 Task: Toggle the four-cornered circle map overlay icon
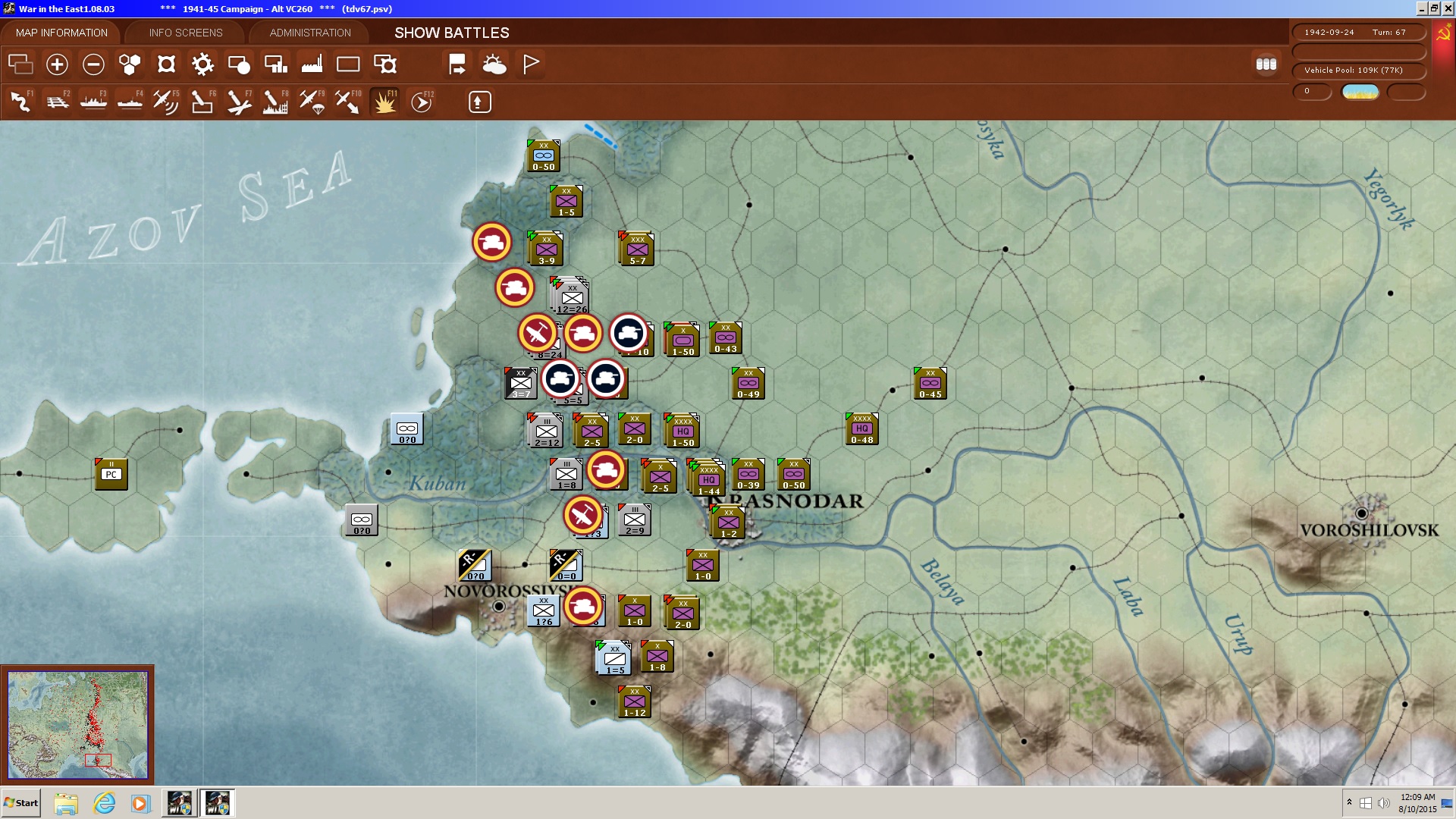(166, 64)
